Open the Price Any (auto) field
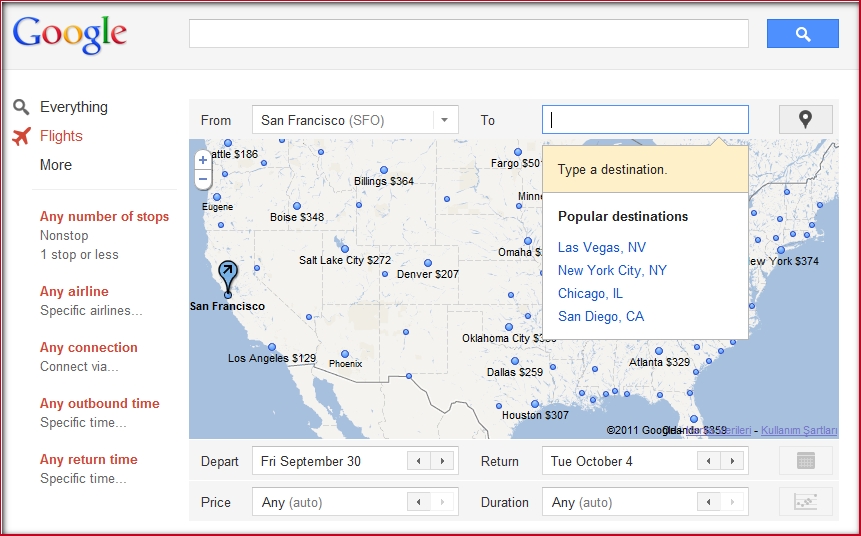Viewport: 861px width, 536px height. click(x=355, y=502)
